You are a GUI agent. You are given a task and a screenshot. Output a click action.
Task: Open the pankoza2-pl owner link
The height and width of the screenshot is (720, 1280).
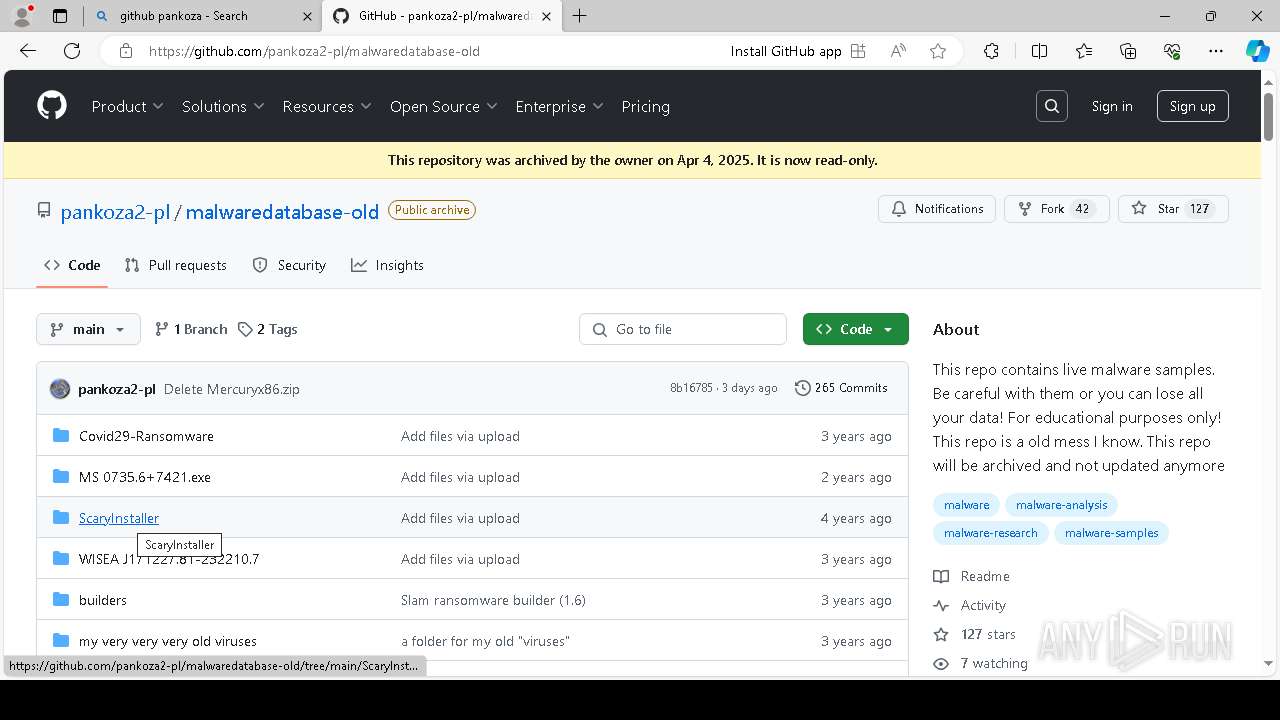pyautogui.click(x=116, y=211)
